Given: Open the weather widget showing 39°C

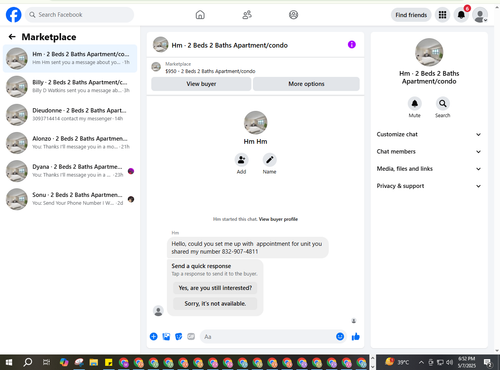Looking at the screenshot, I should (397, 362).
